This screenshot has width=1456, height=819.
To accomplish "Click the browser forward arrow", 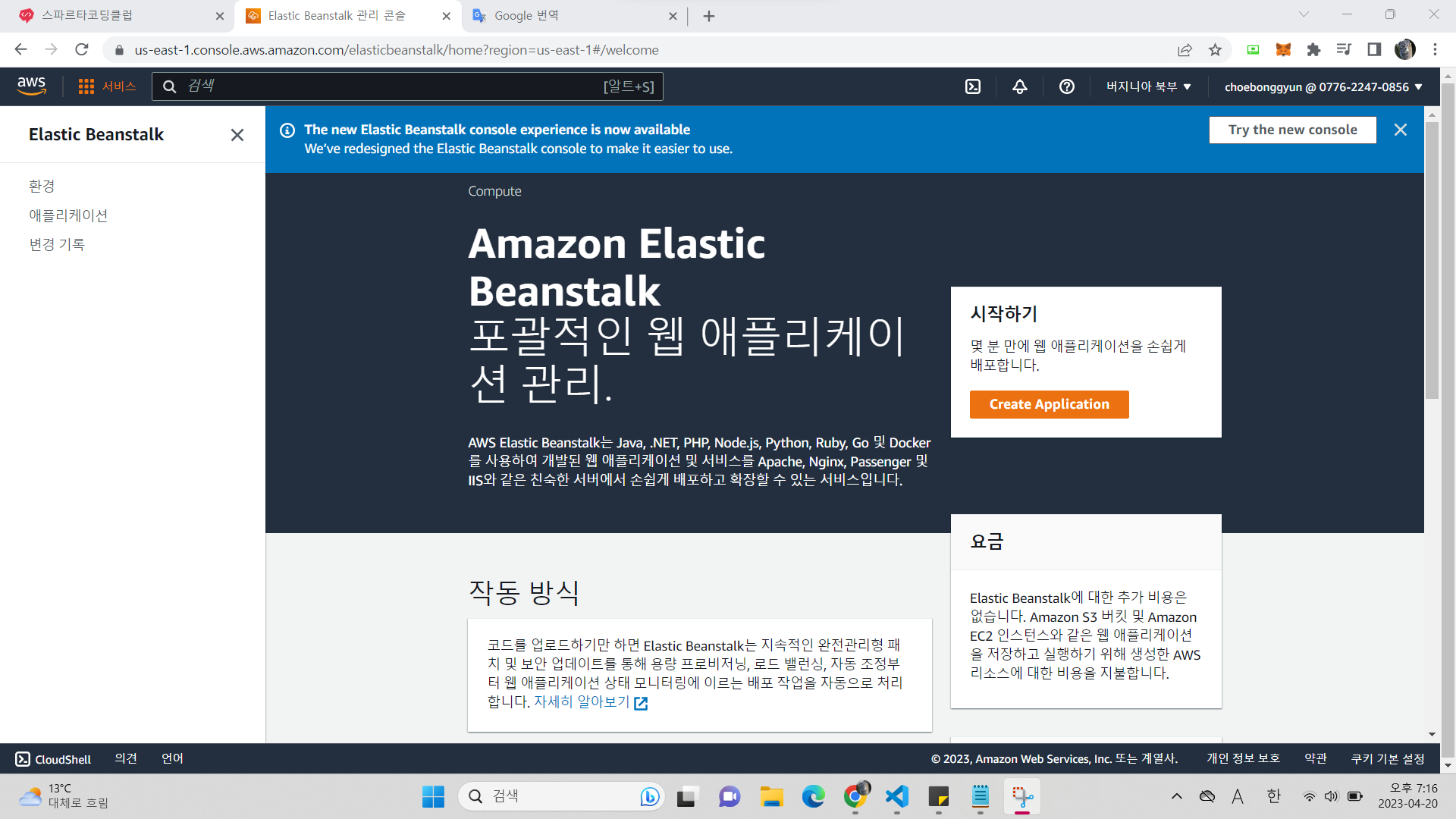I will [51, 50].
